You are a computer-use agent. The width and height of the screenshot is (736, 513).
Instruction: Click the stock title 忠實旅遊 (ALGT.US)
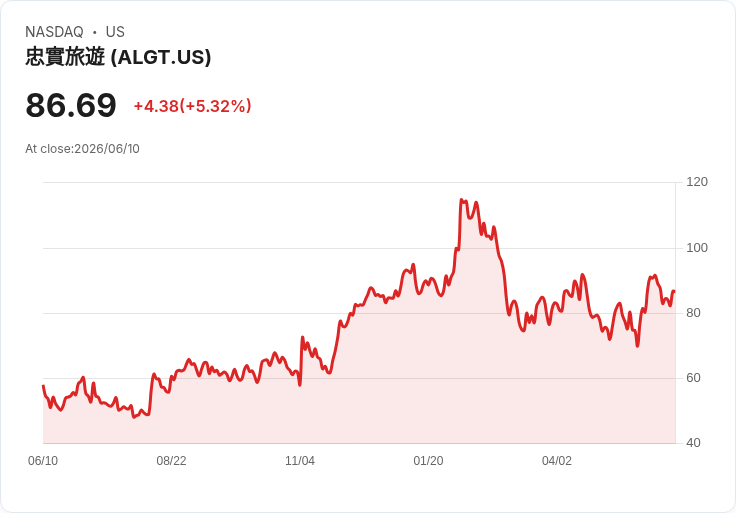118,57
